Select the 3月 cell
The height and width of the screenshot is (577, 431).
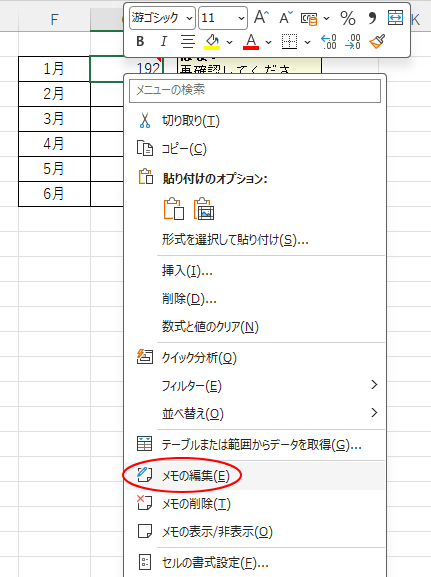click(x=54, y=119)
